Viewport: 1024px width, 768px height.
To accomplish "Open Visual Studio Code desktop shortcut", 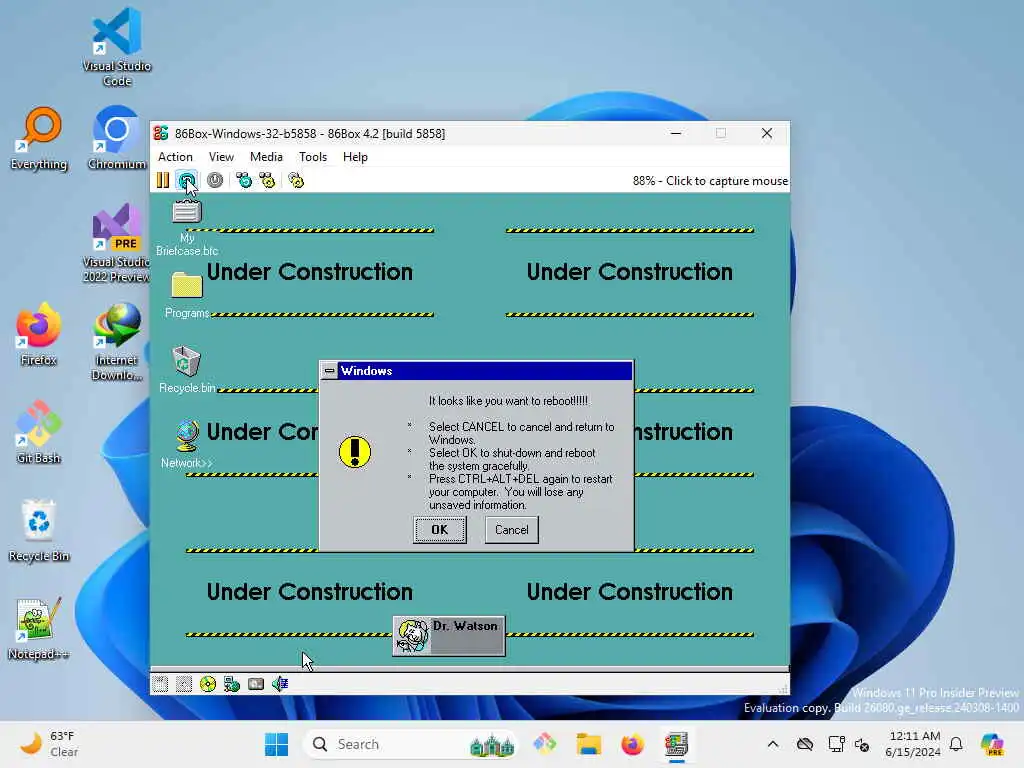I will coord(117,47).
